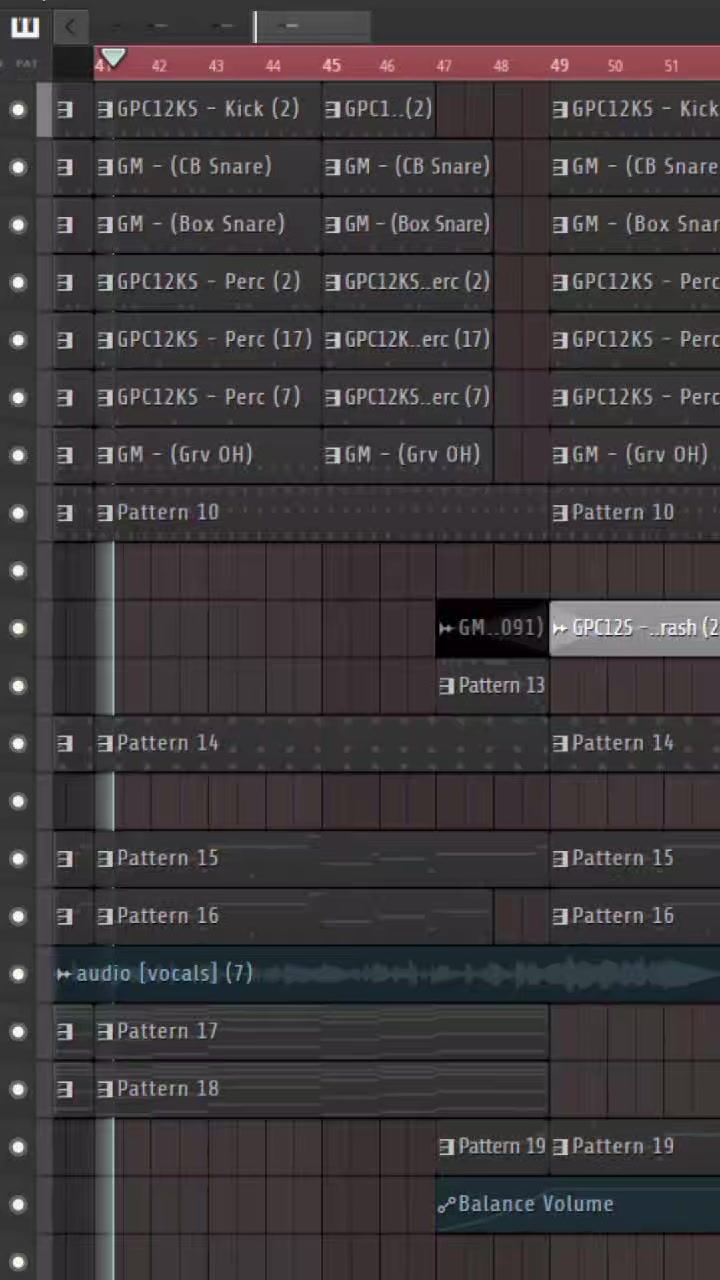Mute the GPC12KS - Perc (17) track
Viewport: 720px width, 1280px height.
[x=18, y=340]
